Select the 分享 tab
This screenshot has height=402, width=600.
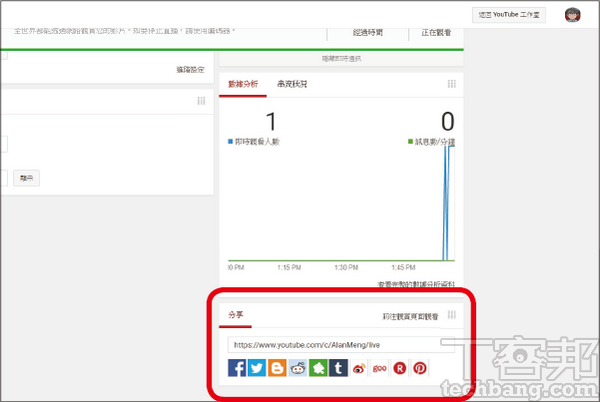click(x=235, y=315)
